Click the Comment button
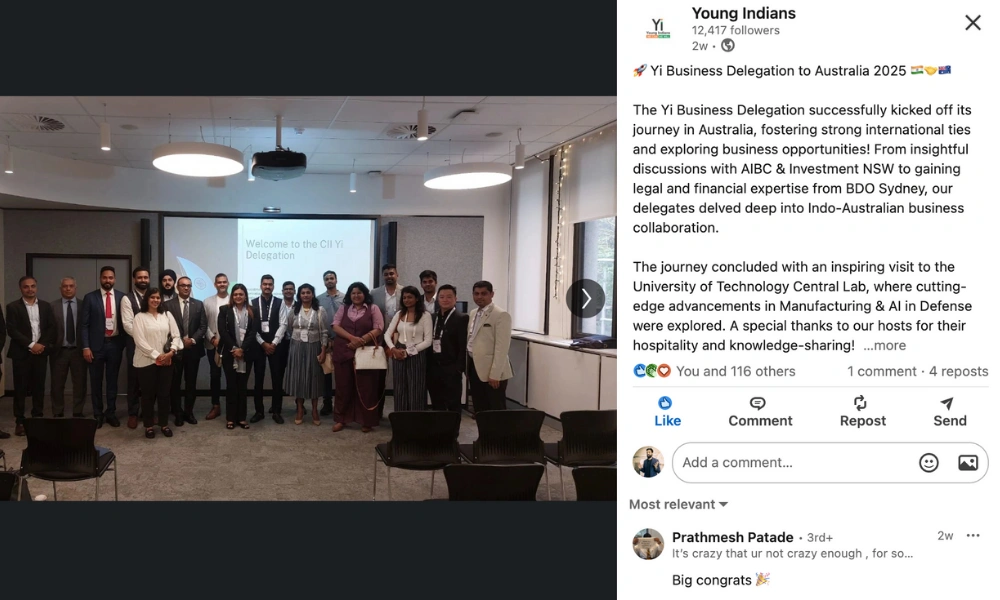This screenshot has height=600, width=1000. point(760,412)
